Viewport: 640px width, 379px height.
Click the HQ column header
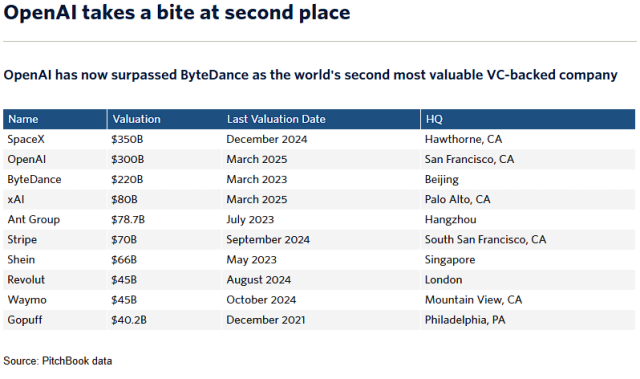point(434,119)
